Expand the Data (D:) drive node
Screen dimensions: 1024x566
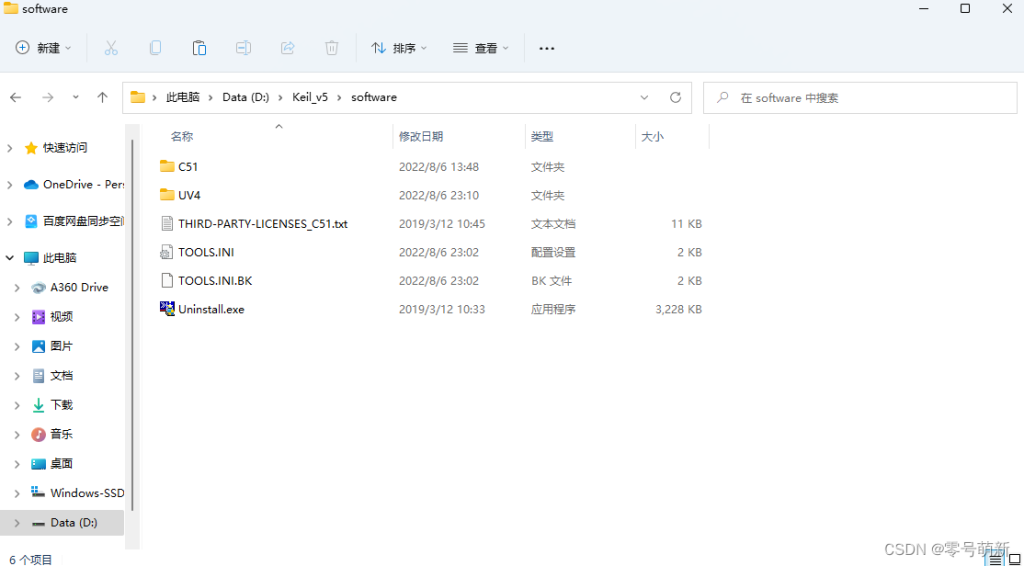17,523
